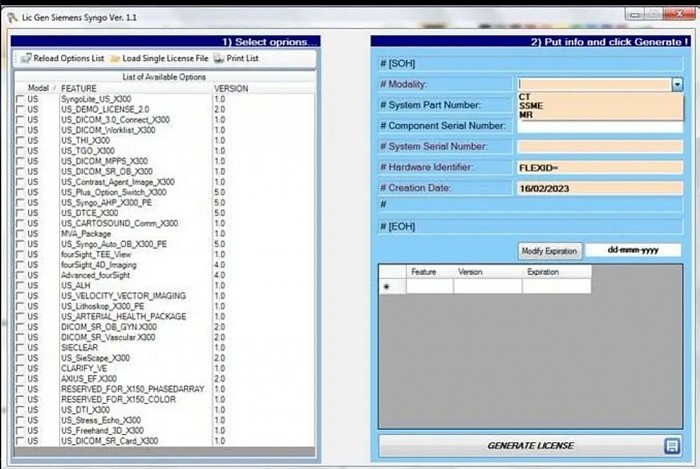Click the FEATURE column header
Viewport: 700px width, 469px height.
[x=79, y=88]
